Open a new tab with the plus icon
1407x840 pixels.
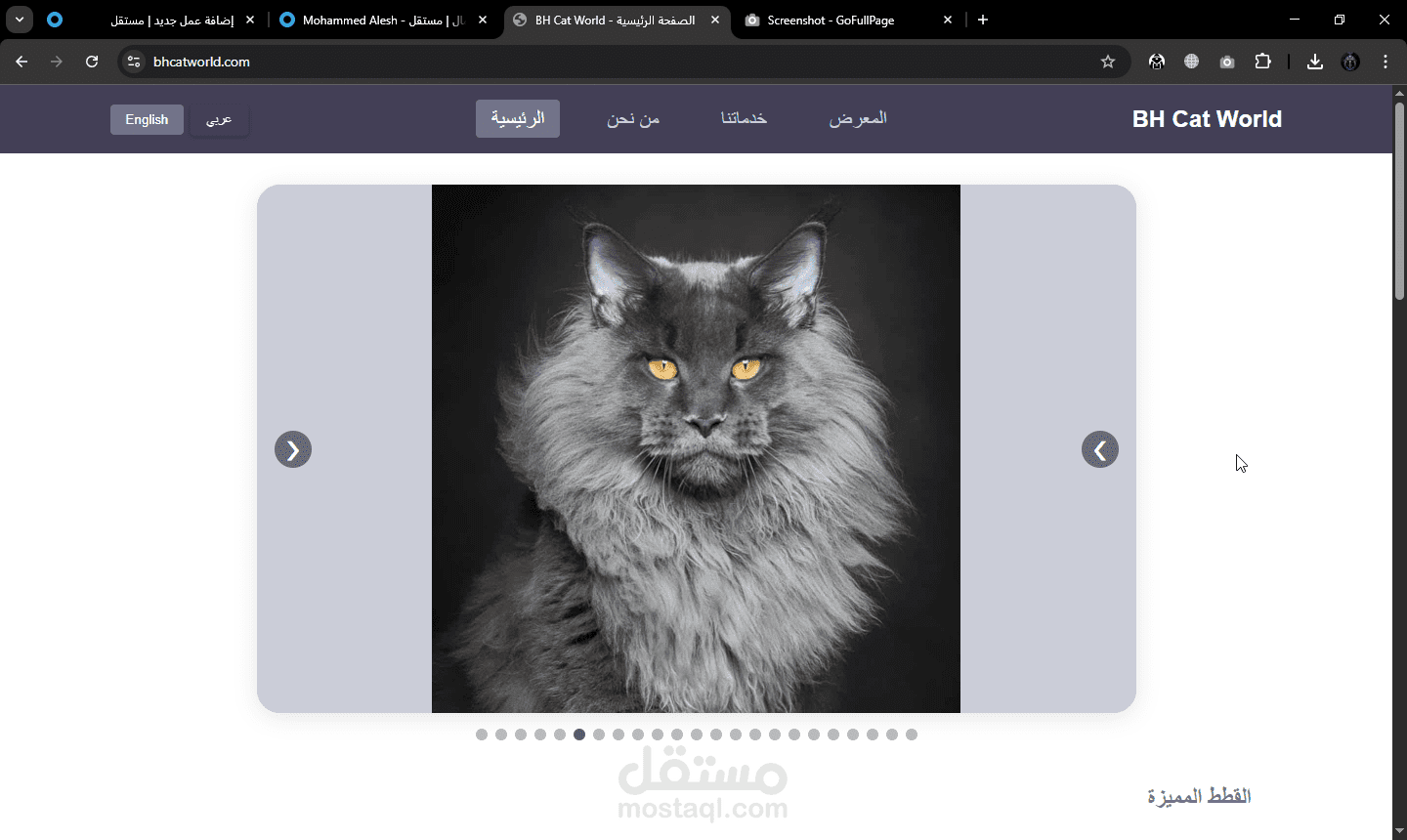983,20
